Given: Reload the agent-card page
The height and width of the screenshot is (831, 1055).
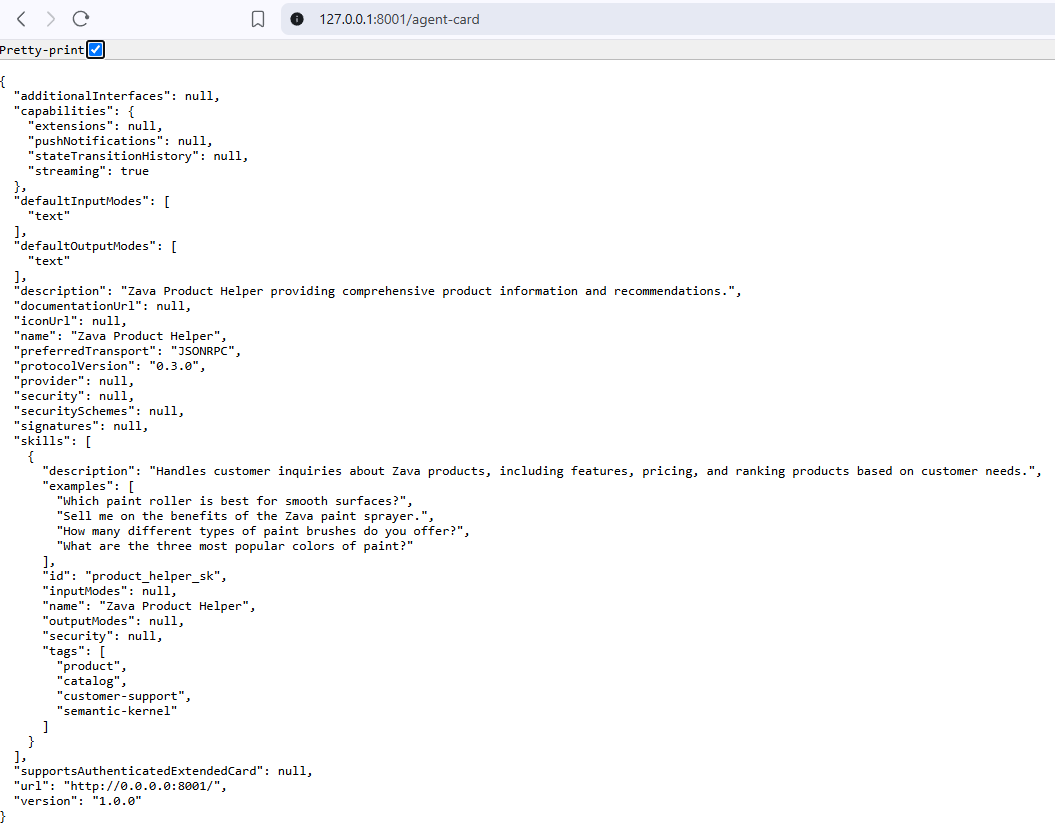Looking at the screenshot, I should click(81, 19).
